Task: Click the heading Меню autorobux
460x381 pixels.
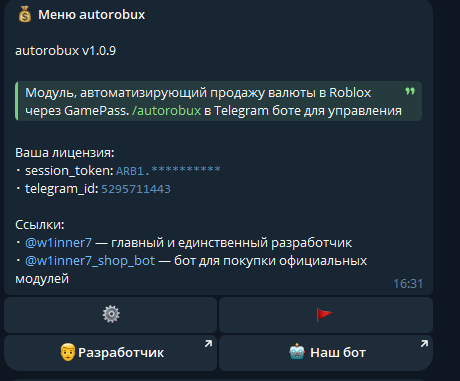Action: pyautogui.click(x=92, y=15)
